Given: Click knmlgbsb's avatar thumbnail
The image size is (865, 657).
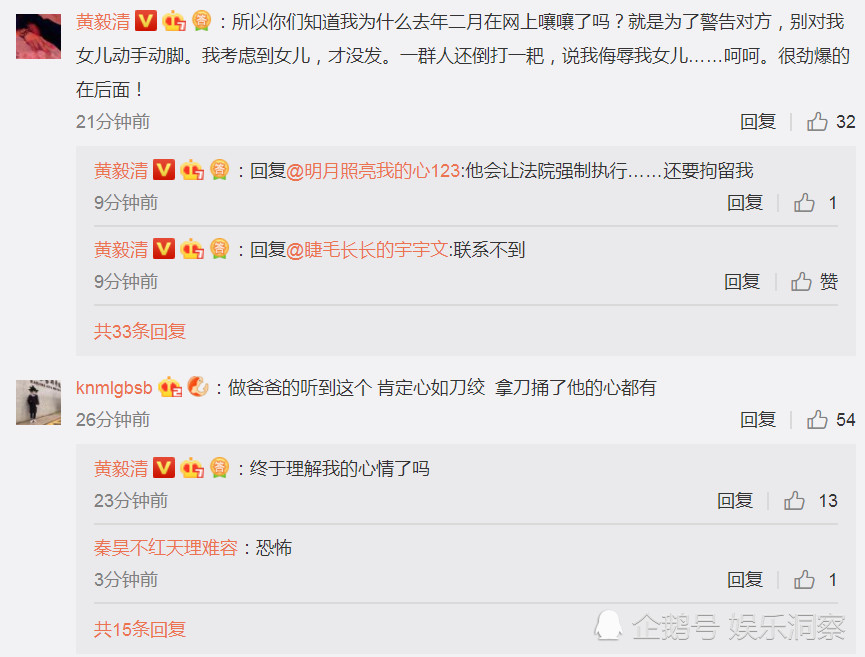Looking at the screenshot, I should tap(39, 402).
